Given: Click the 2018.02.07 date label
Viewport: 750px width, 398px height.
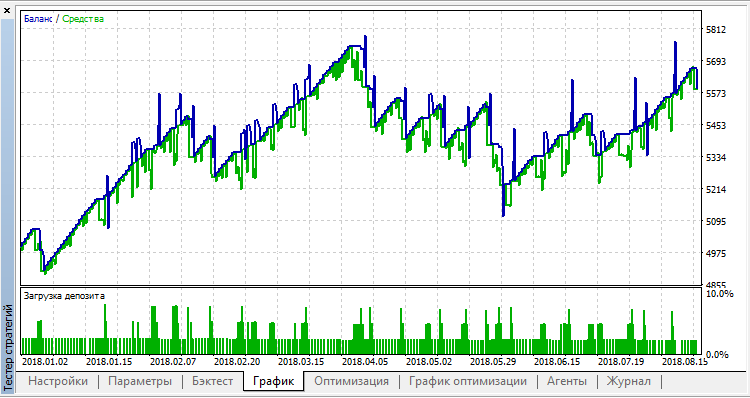Looking at the screenshot, I should pyautogui.click(x=173, y=362).
